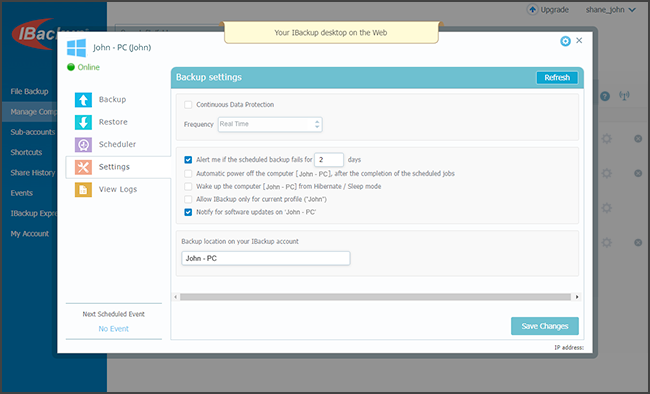Enable Continuous Data Protection checkbox
650x394 pixels.
[188, 105]
